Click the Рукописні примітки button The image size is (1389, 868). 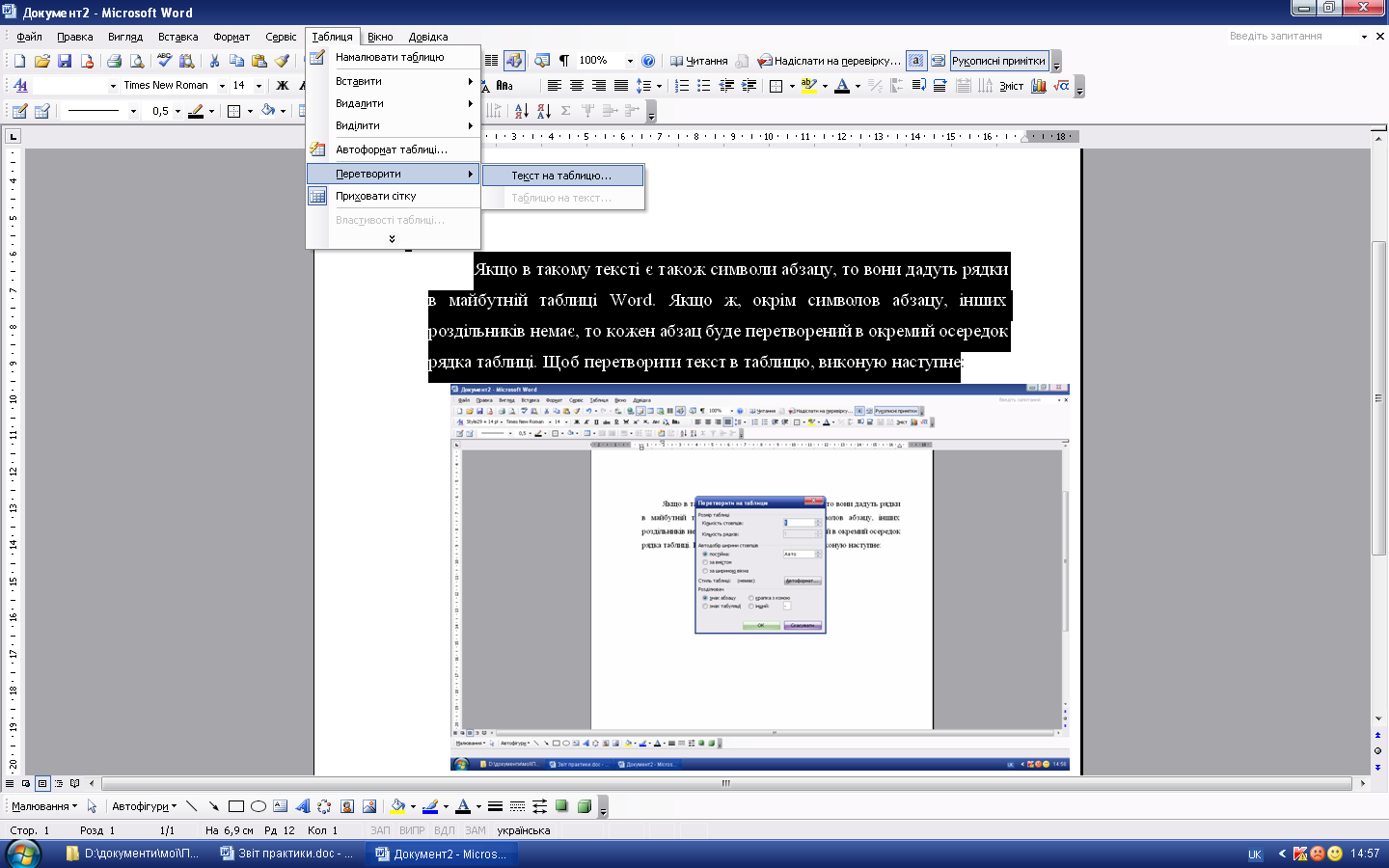[x=998, y=61]
